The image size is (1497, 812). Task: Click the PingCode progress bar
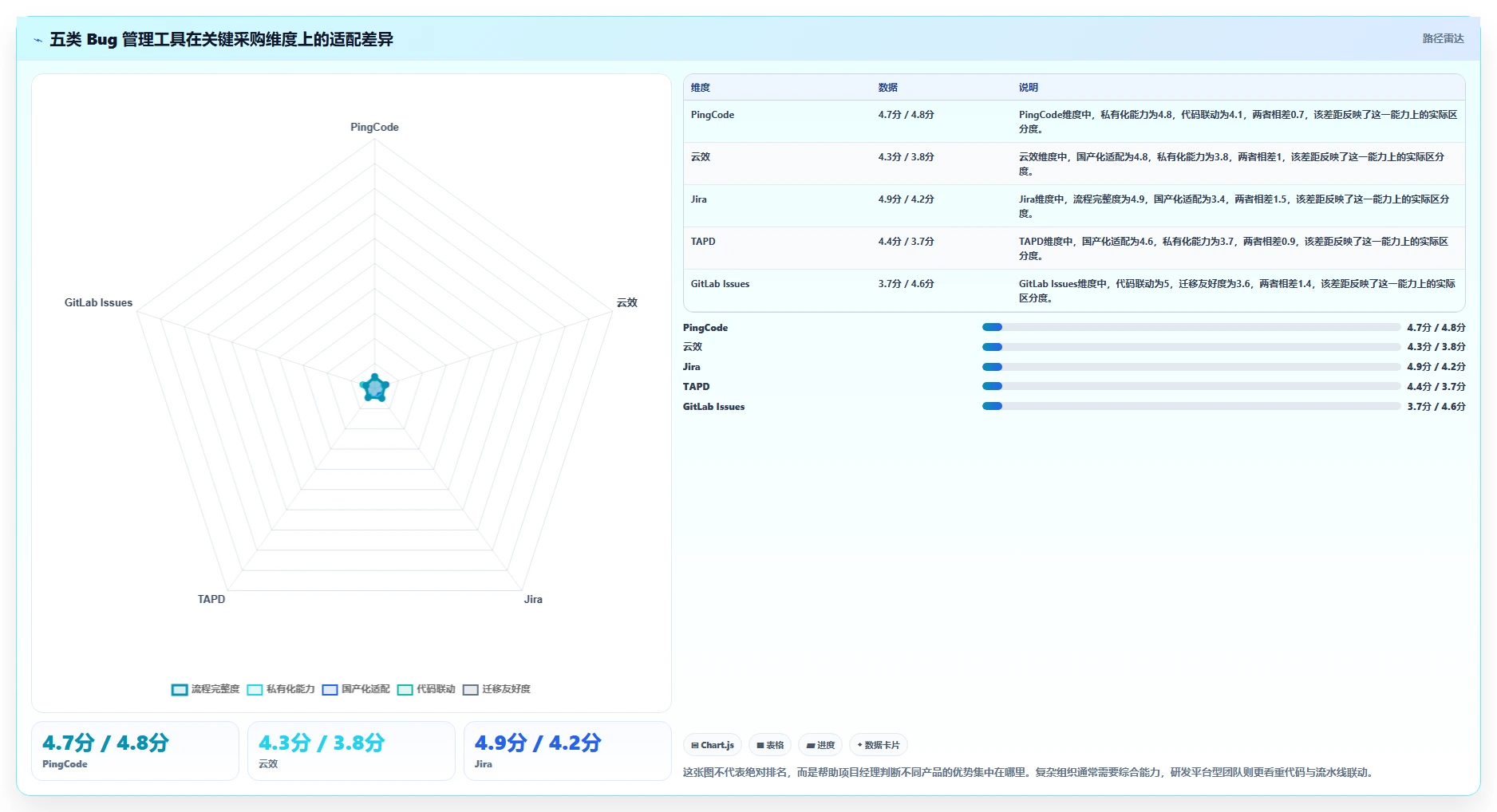[1191, 327]
